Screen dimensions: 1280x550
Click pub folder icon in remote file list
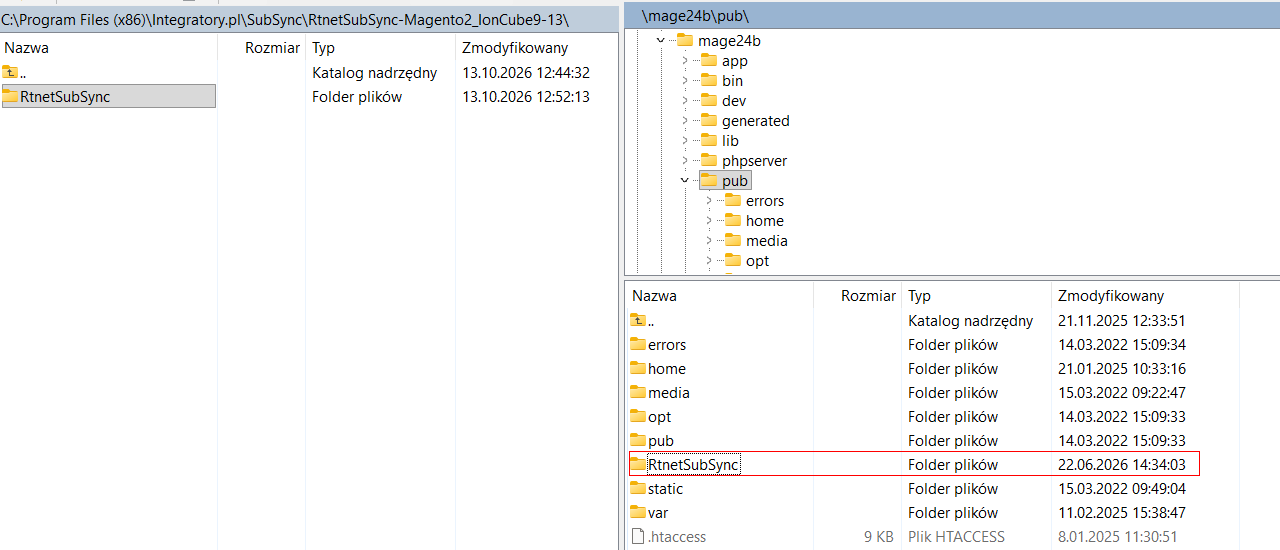(x=638, y=440)
